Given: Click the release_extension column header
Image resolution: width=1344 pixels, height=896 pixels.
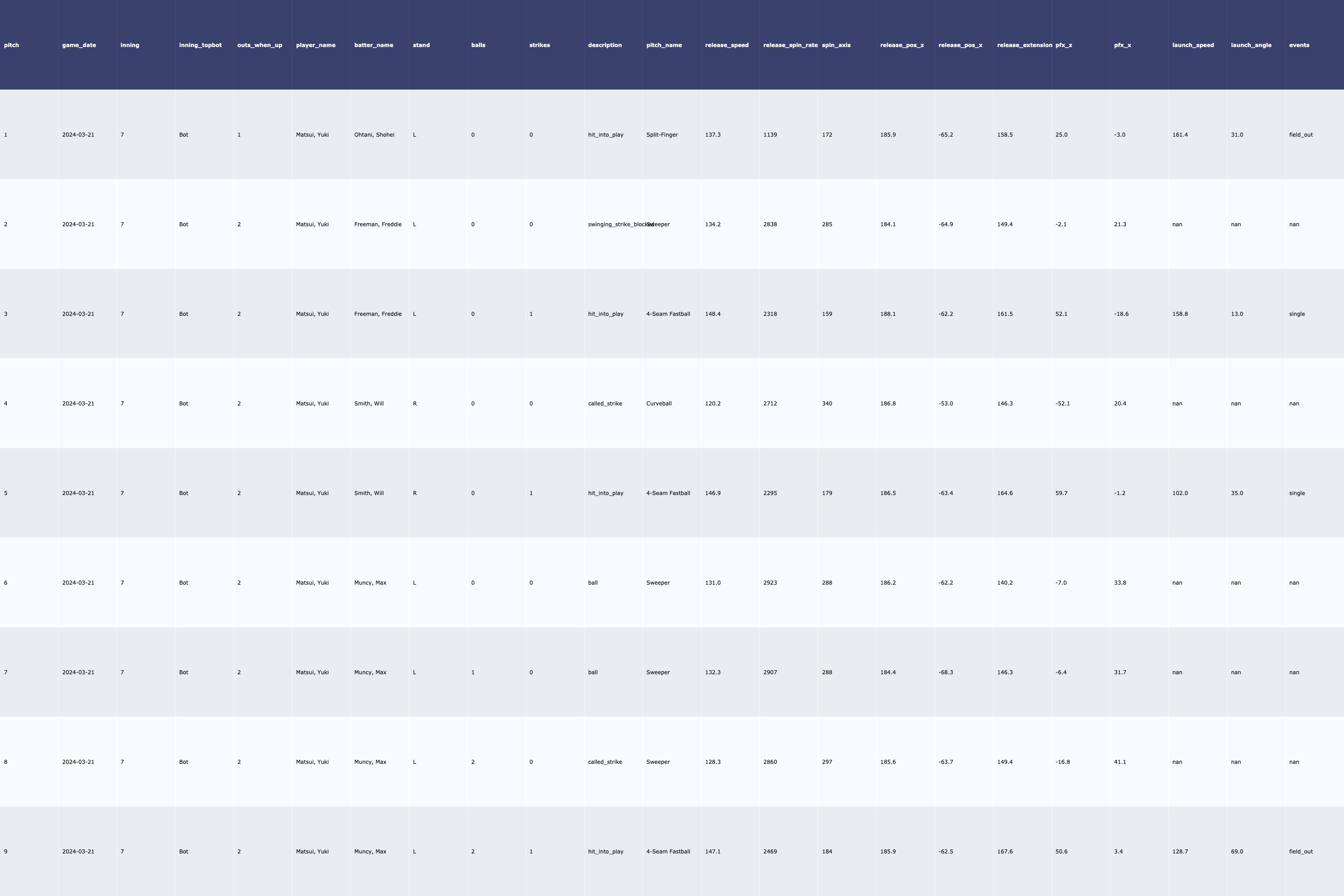Looking at the screenshot, I should click(1024, 45).
